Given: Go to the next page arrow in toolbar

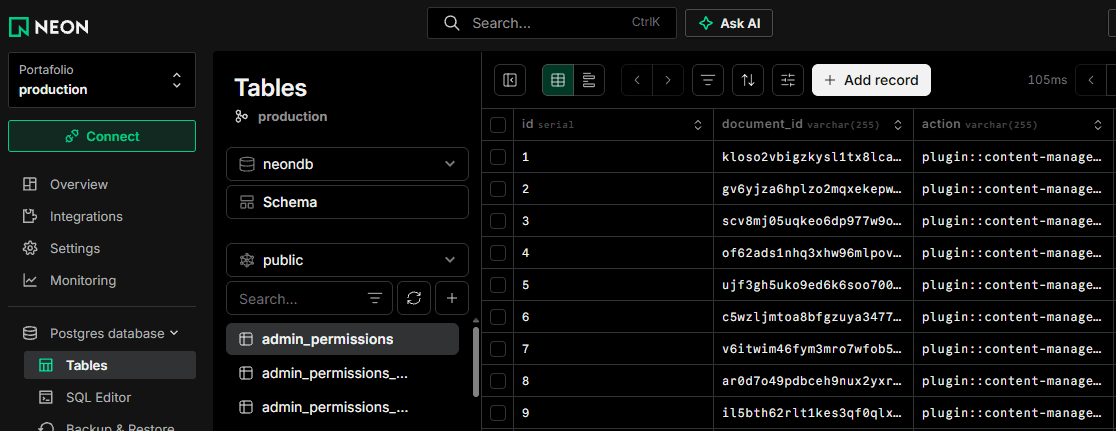Looking at the screenshot, I should (x=668, y=80).
